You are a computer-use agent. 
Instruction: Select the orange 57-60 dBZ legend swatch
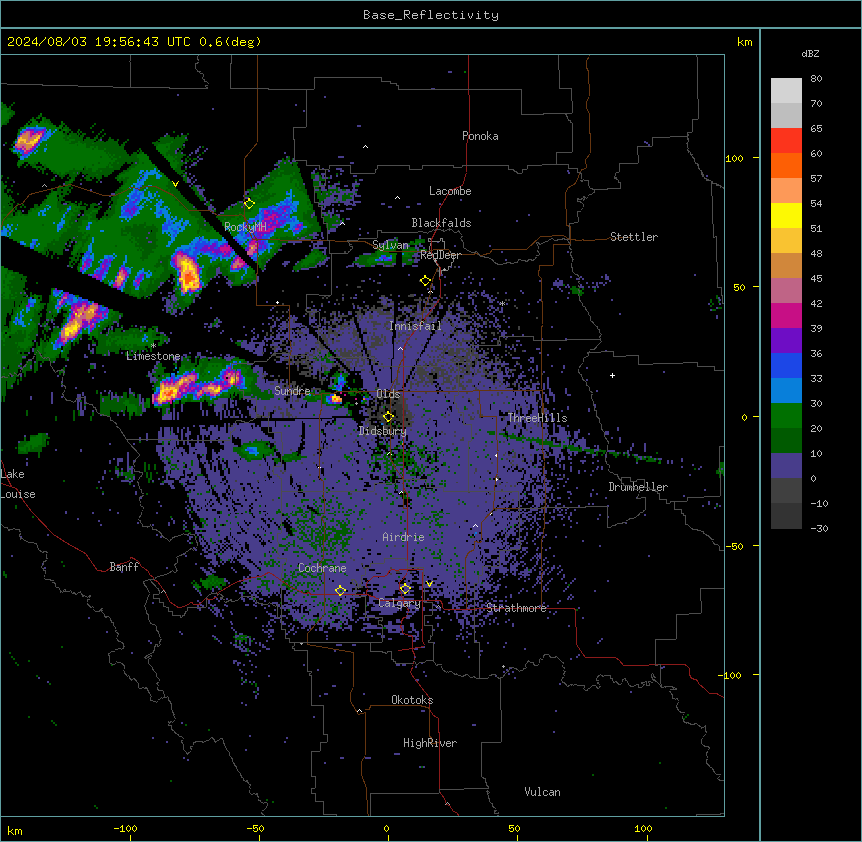point(786,165)
